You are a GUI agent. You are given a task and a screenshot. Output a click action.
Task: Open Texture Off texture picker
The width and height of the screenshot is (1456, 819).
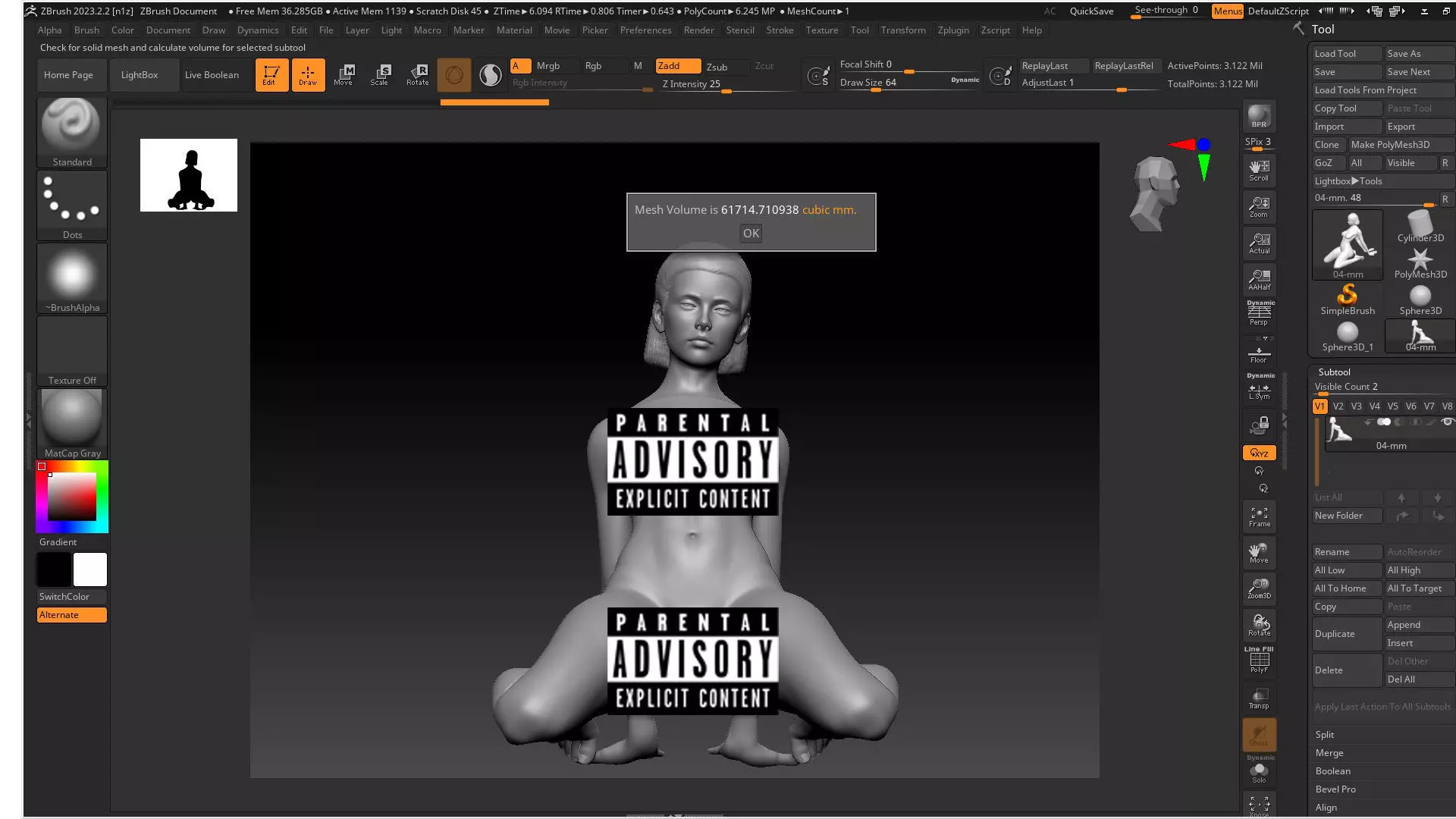72,350
